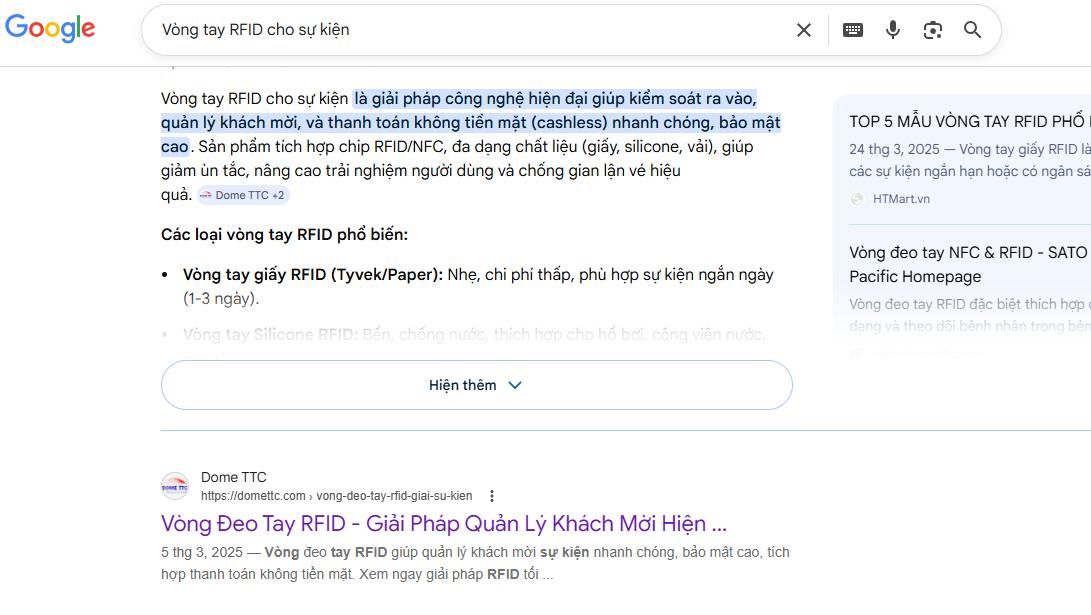Screen dimensions: 1091x615
Task: Select the Dome TTC result favicon
Action: click(175, 485)
